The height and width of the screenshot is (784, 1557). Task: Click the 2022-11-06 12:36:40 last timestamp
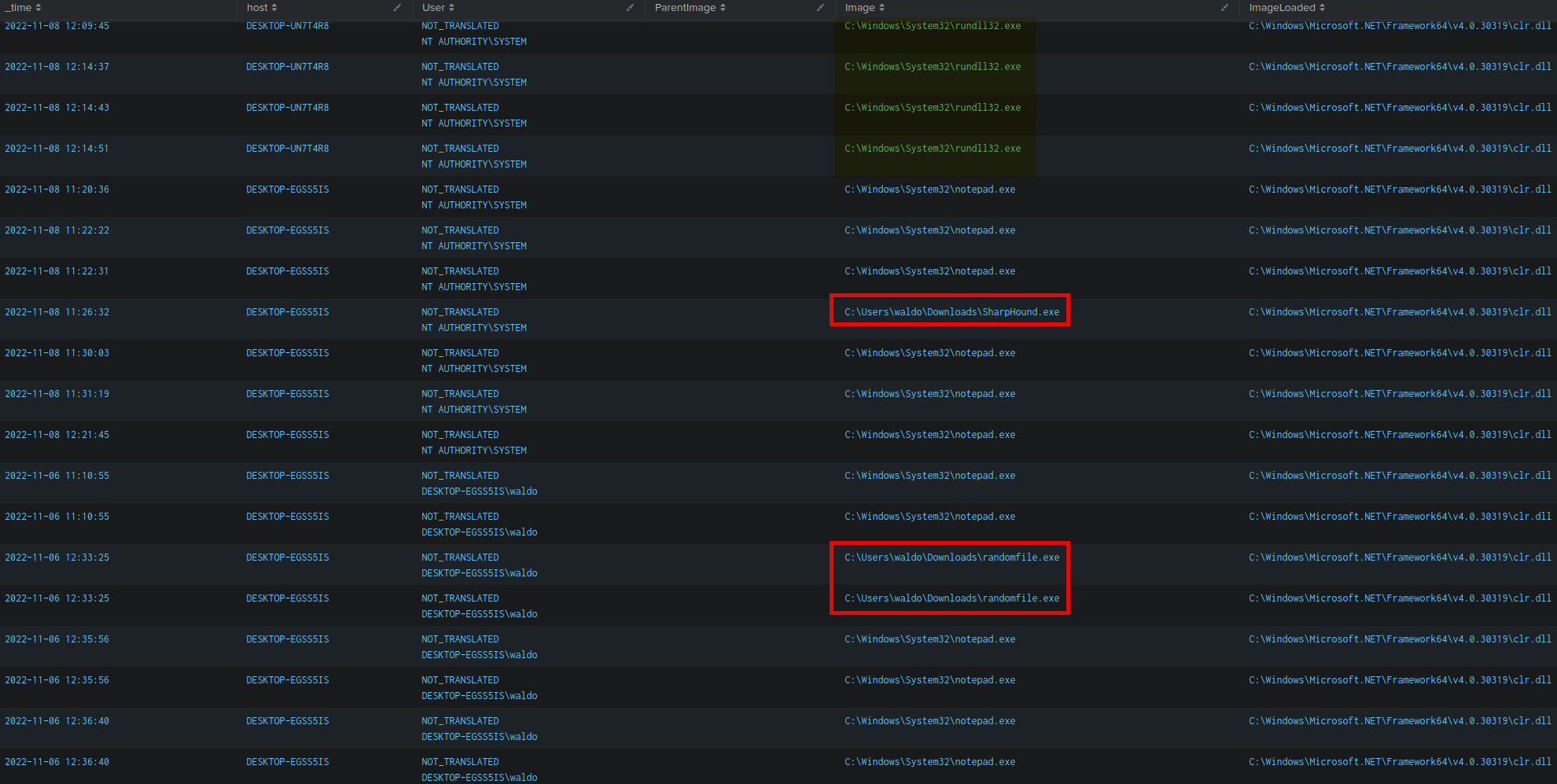[57, 762]
